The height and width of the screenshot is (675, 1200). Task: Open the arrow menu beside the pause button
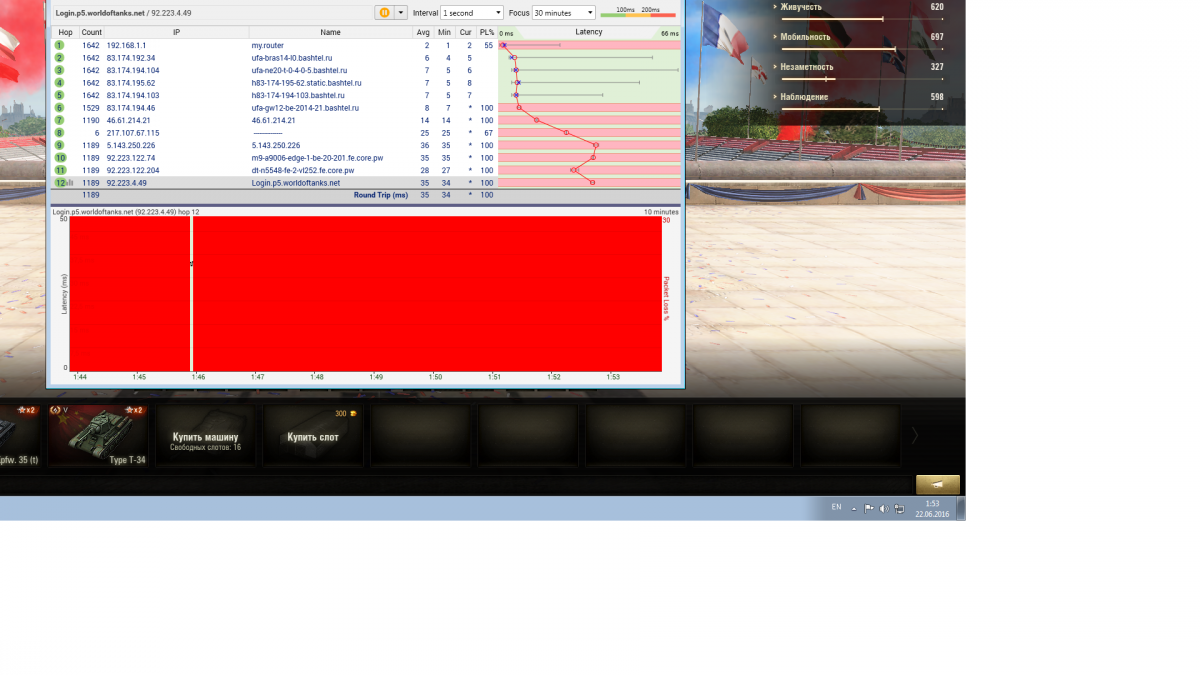click(x=401, y=13)
